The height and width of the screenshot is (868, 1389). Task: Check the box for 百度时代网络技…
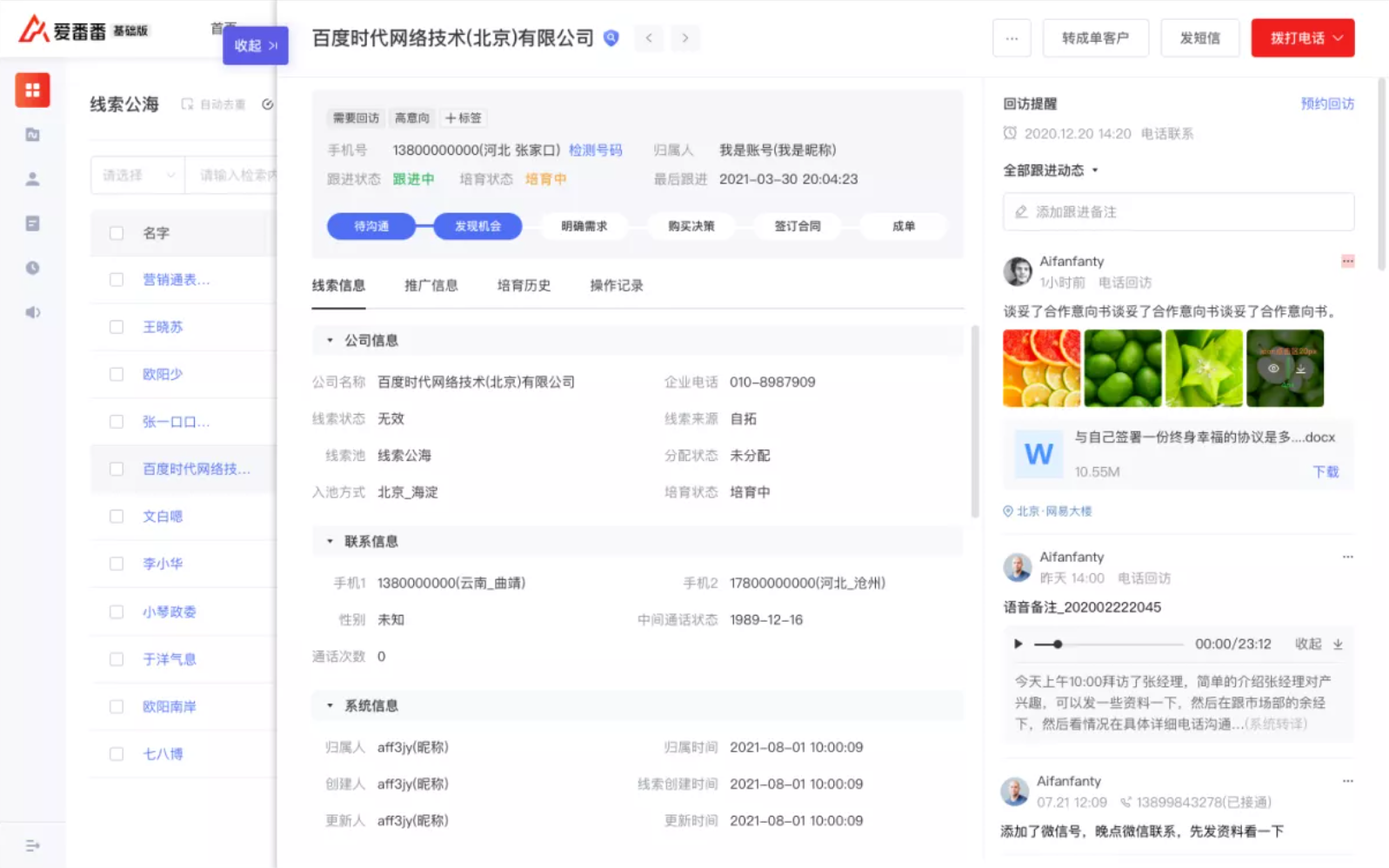pos(116,469)
